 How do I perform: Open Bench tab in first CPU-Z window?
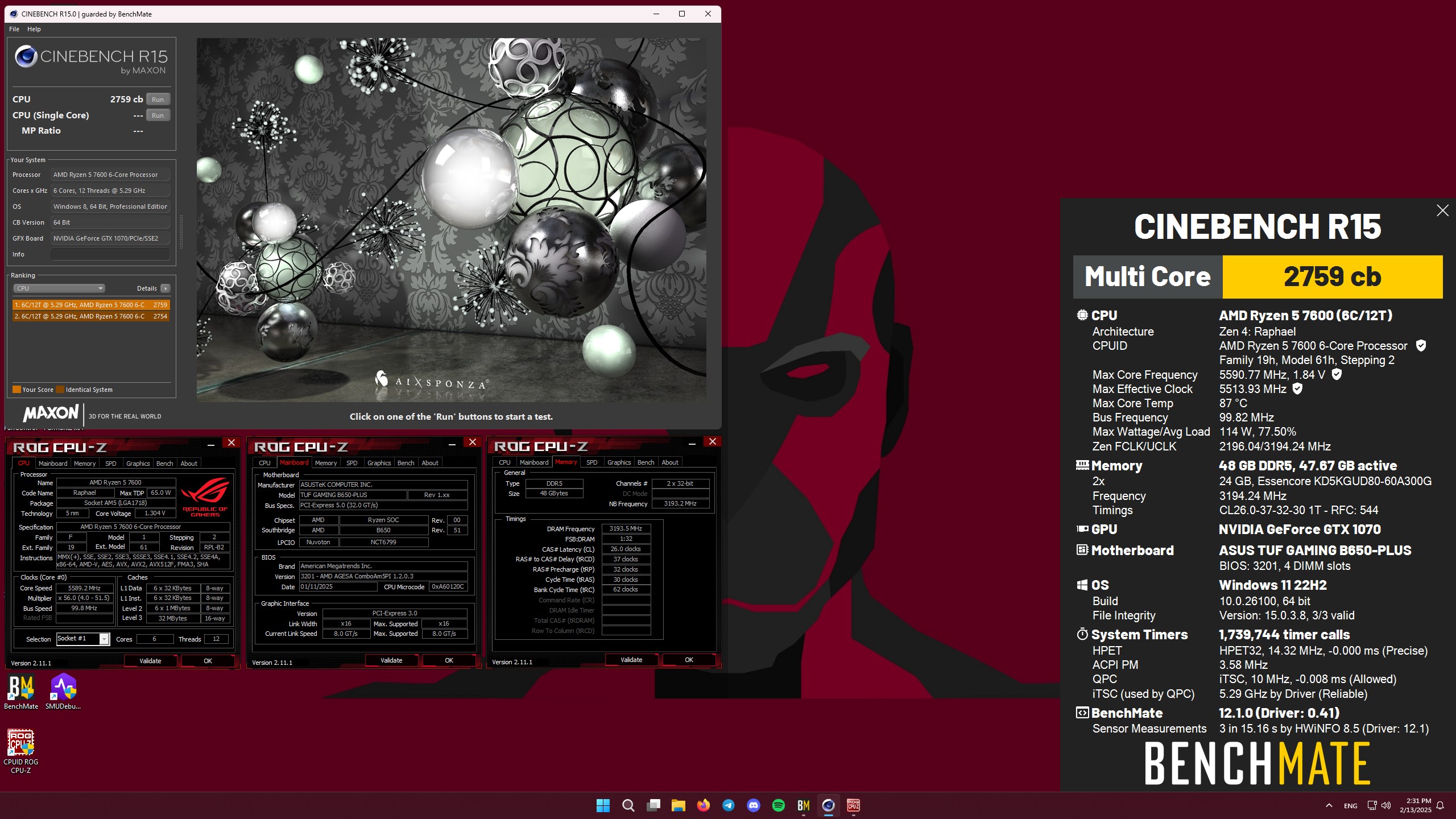pyautogui.click(x=164, y=464)
